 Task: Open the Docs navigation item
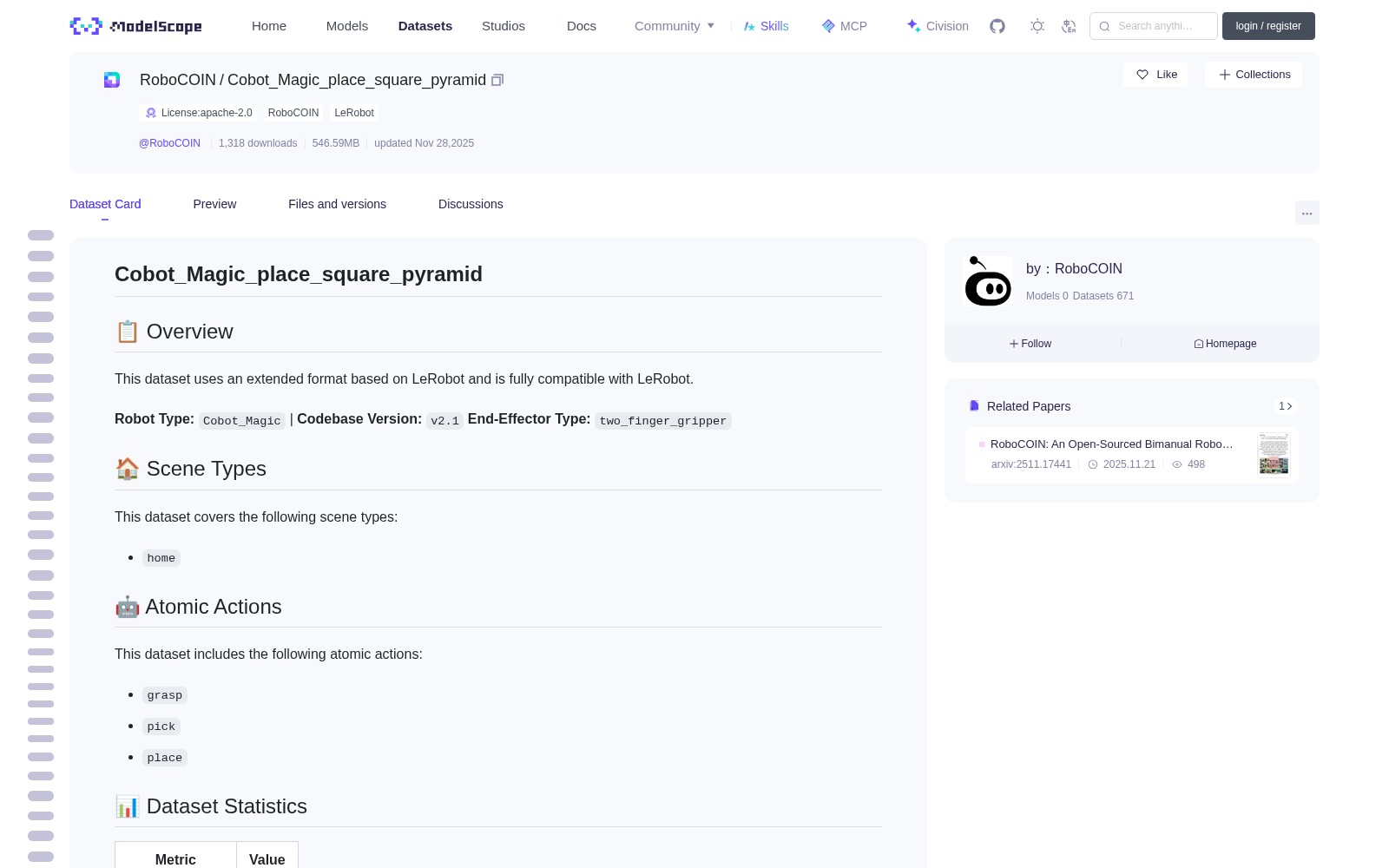click(x=582, y=26)
